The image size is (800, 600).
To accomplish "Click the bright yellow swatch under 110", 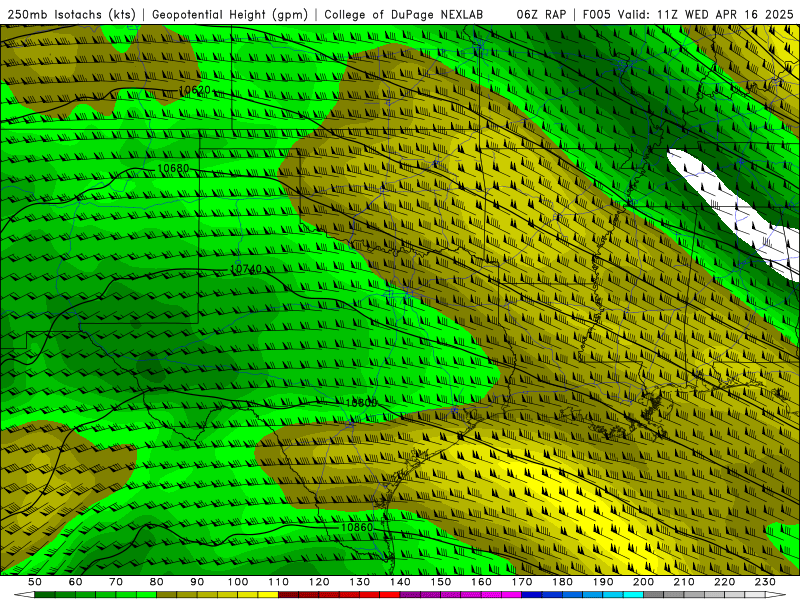I will click(268, 595).
